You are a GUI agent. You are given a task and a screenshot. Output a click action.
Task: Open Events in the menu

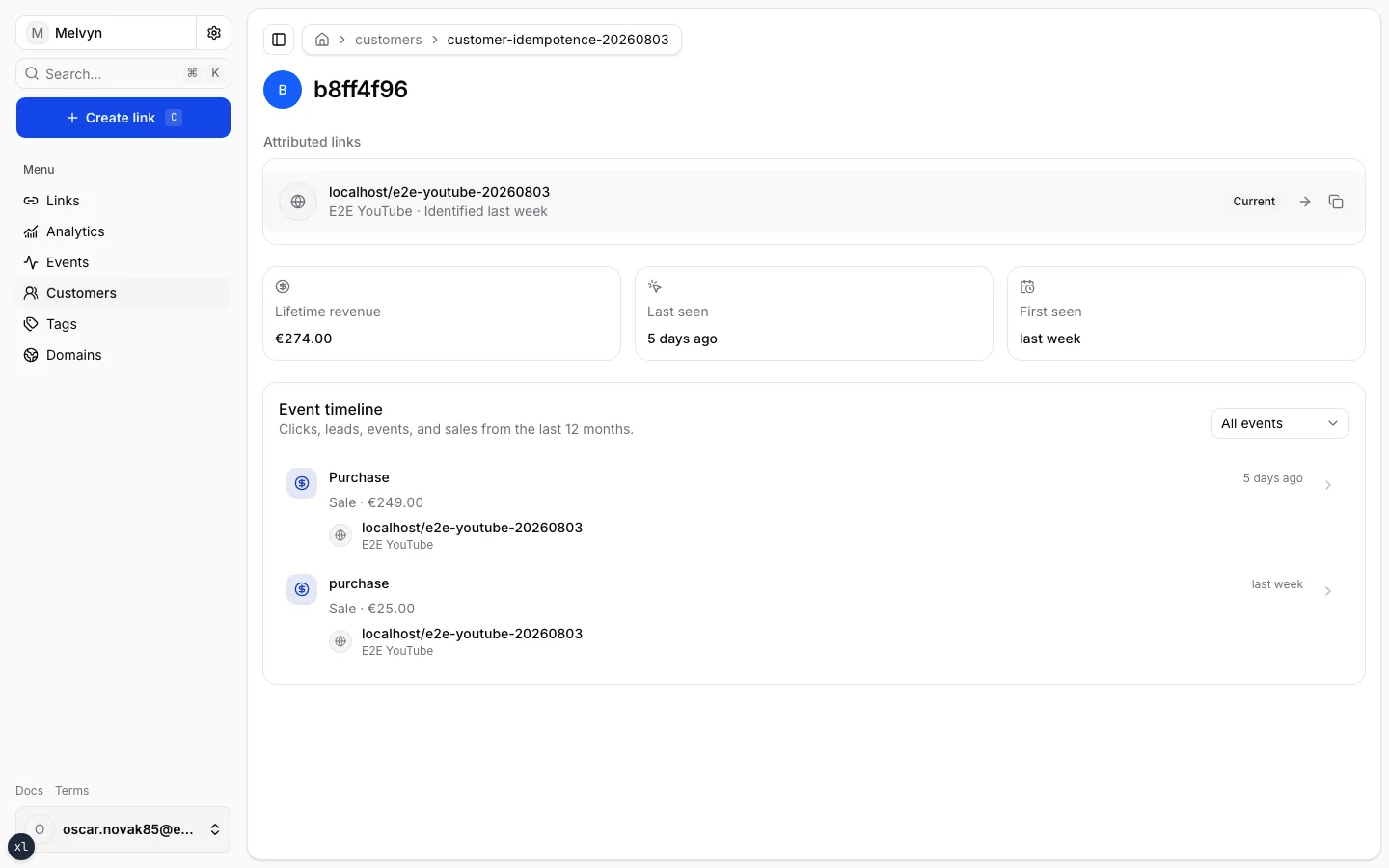(x=123, y=262)
